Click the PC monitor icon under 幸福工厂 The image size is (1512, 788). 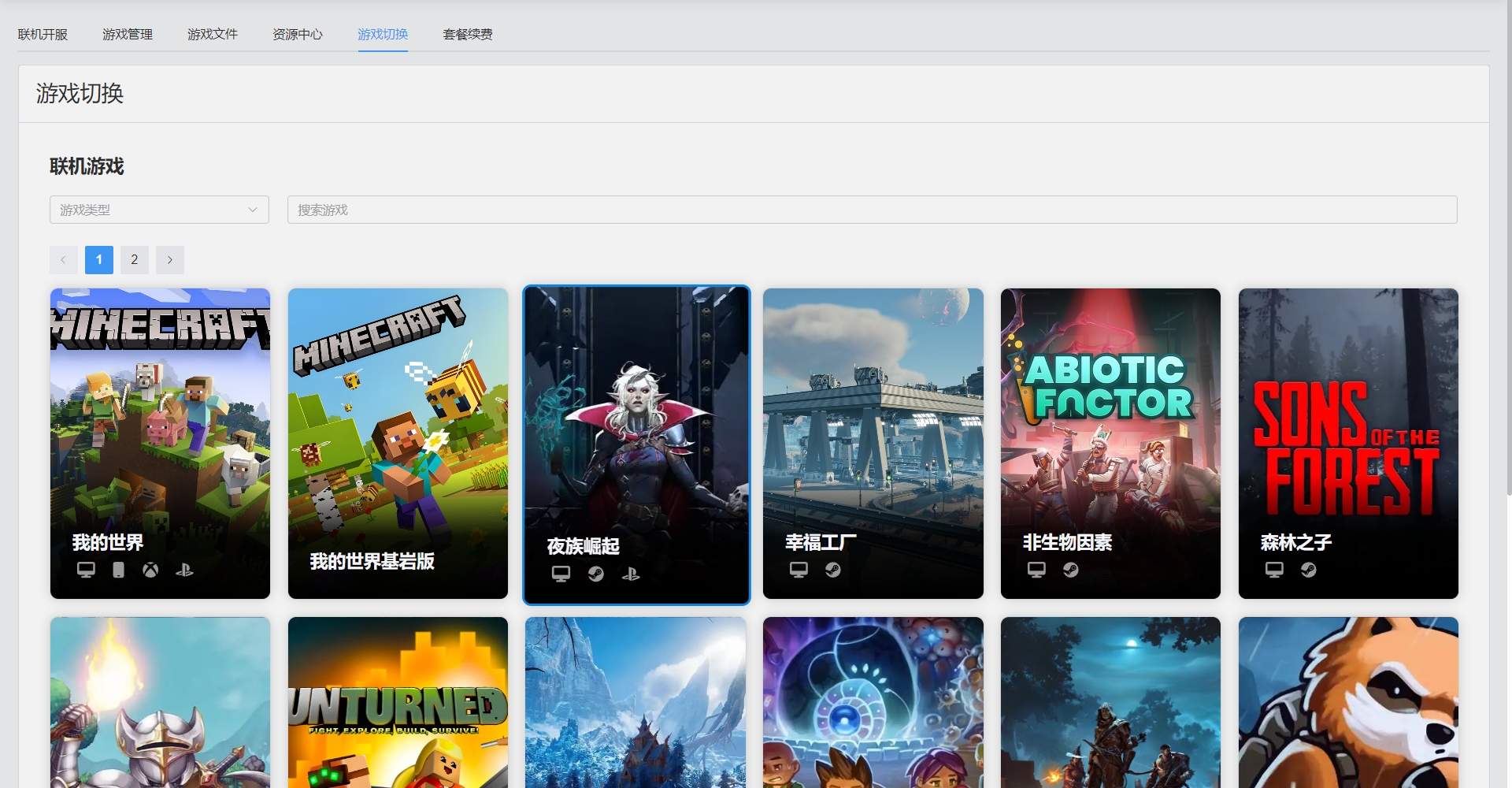click(x=799, y=570)
